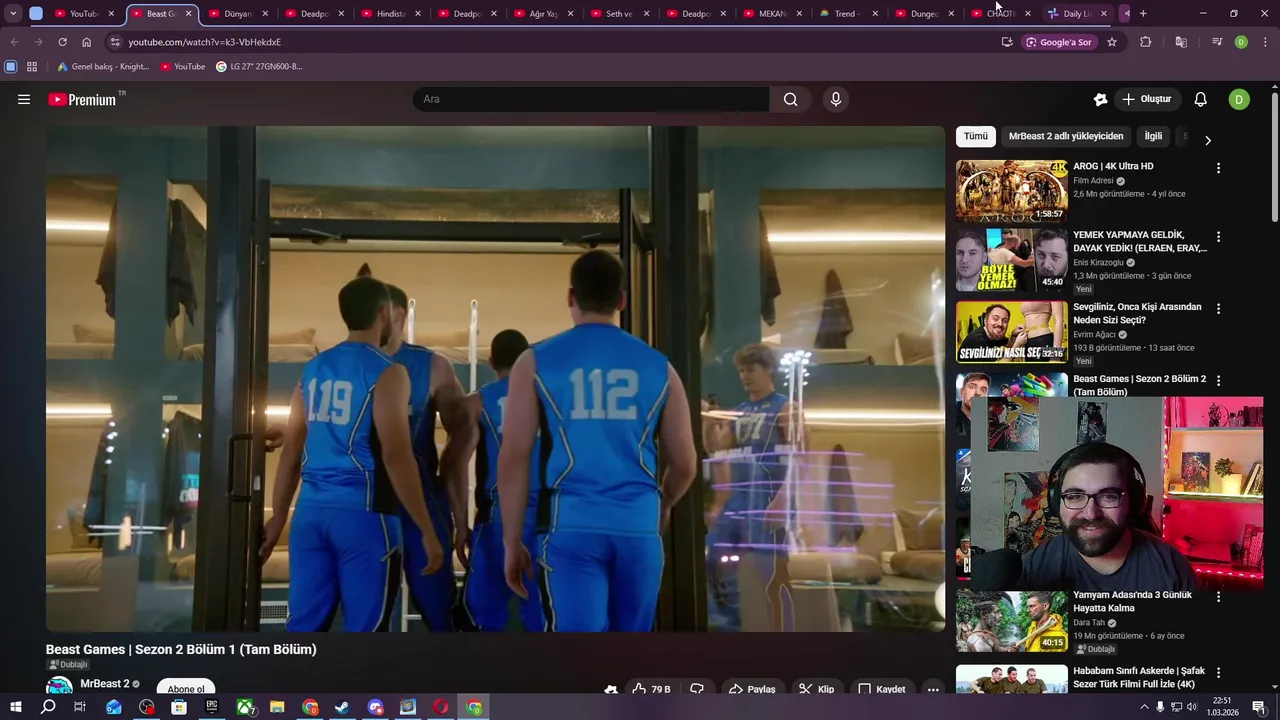Open the Apps grid in bookmarks bar
This screenshot has height=720, width=1280.
coord(32,67)
